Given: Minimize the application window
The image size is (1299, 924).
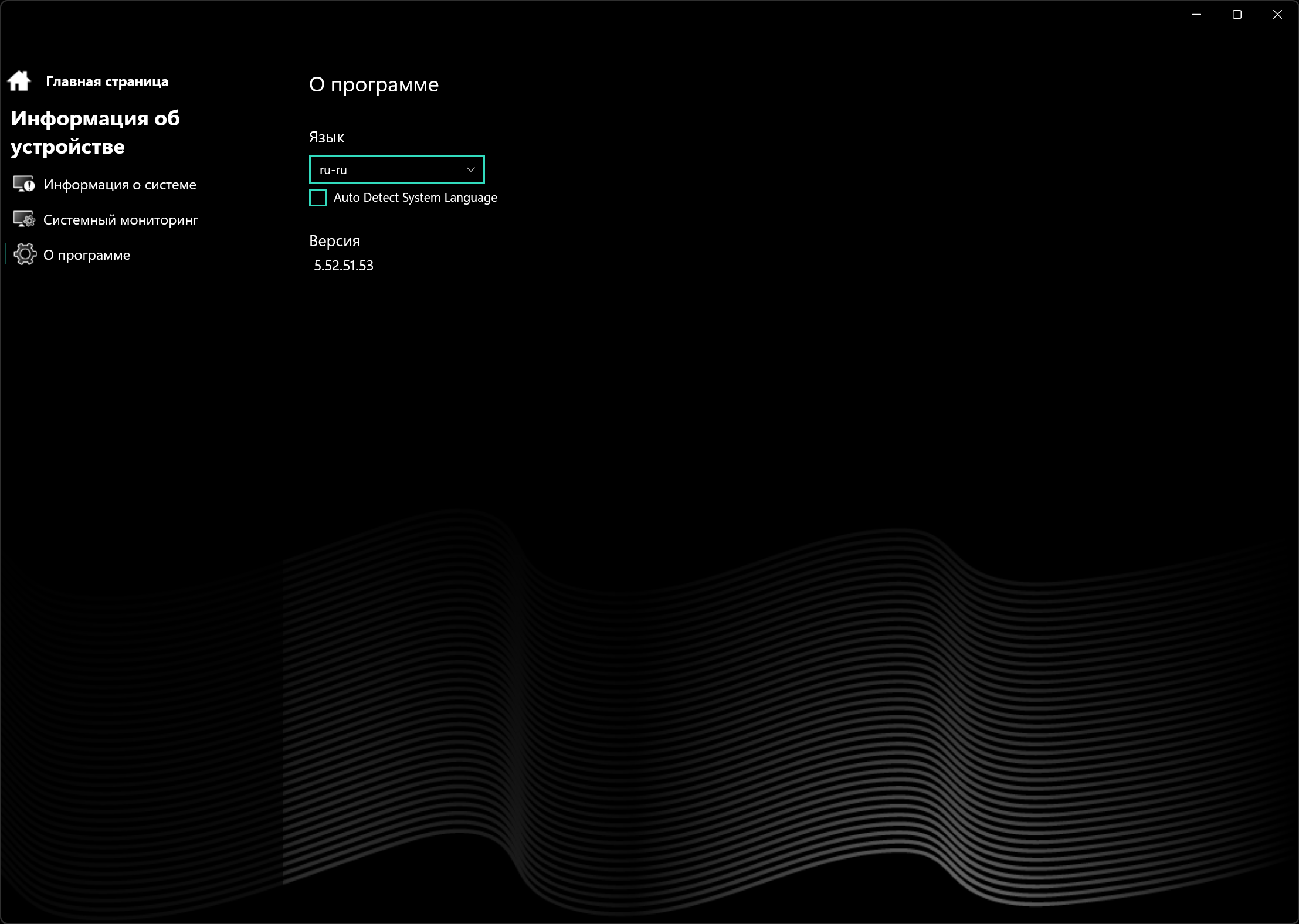Looking at the screenshot, I should pyautogui.click(x=1197, y=15).
